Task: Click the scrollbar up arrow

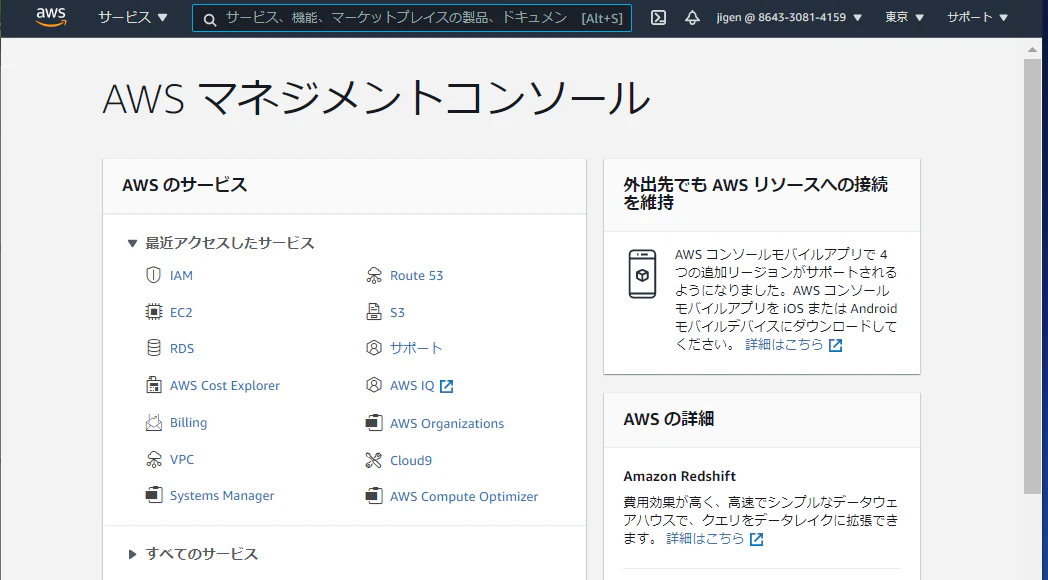Action: click(x=1032, y=50)
